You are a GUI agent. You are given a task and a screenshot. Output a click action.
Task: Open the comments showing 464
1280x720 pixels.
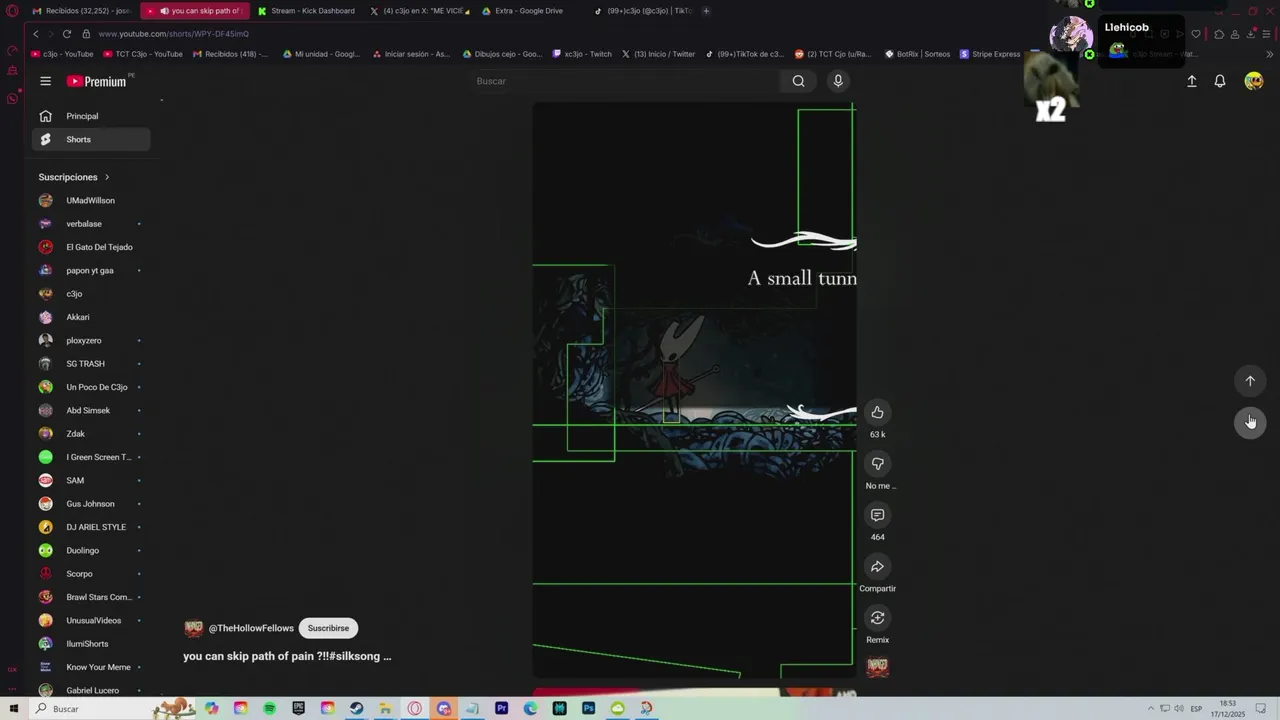tap(877, 515)
